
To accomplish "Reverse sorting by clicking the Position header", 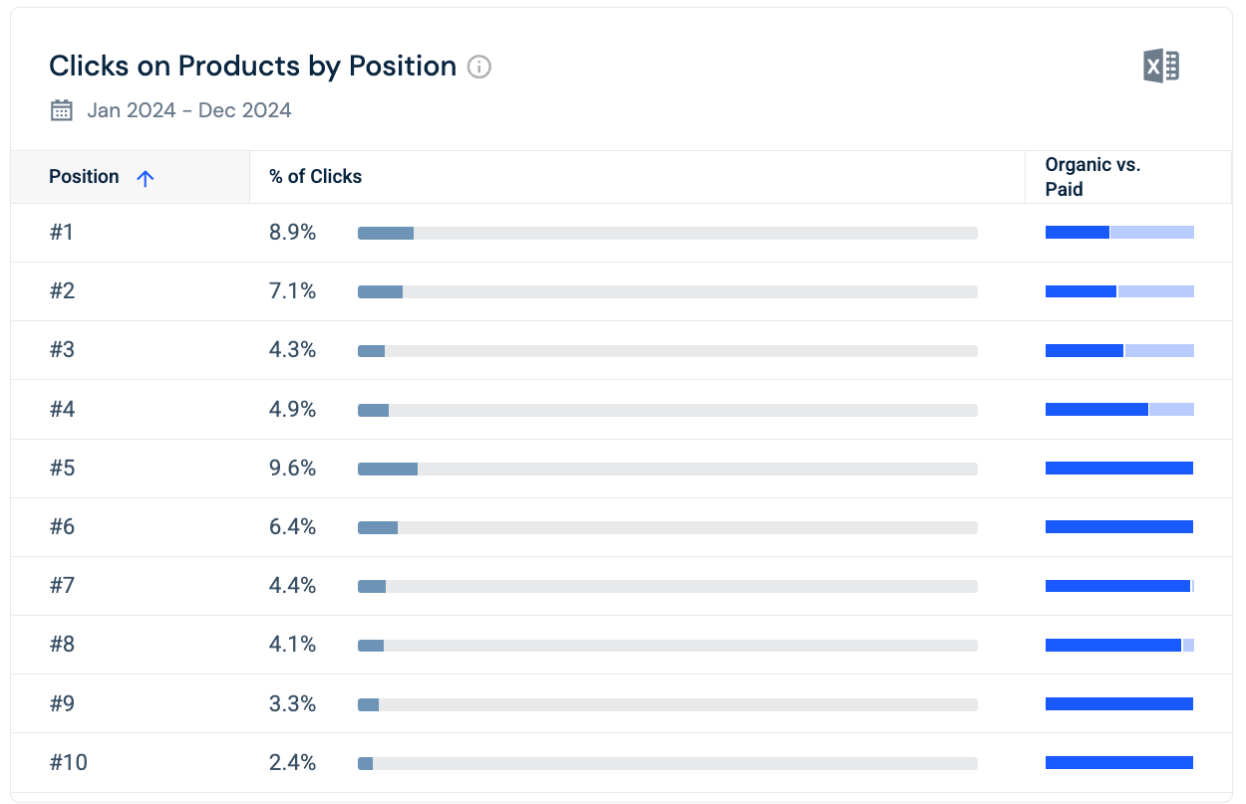I will tap(84, 176).
